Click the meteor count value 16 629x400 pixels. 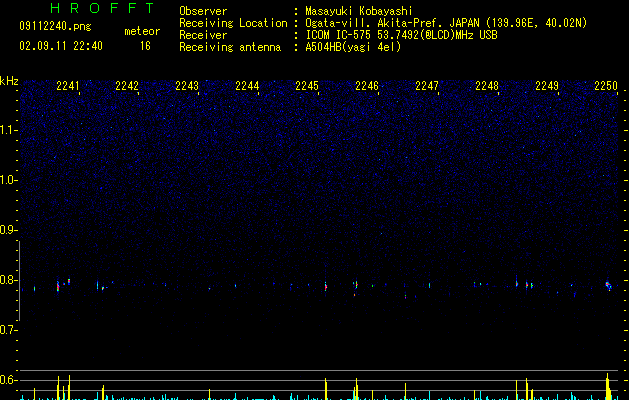click(x=145, y=46)
